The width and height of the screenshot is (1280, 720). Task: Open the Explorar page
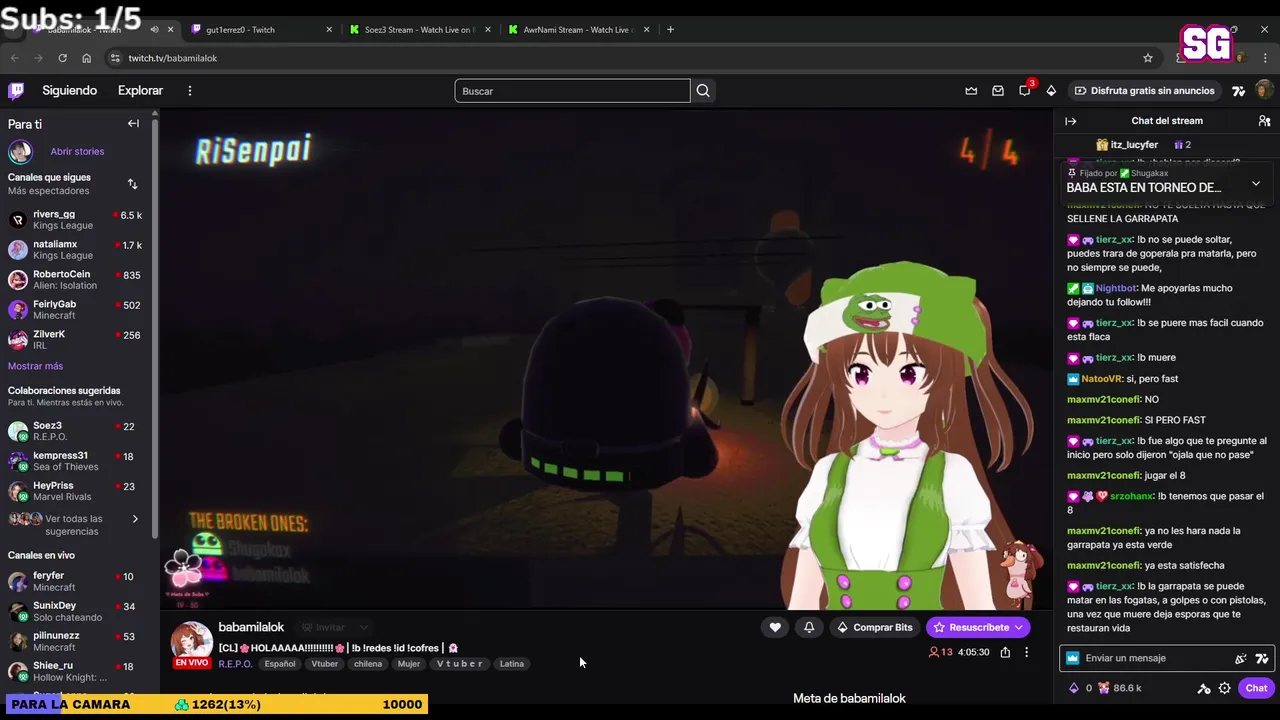point(140,91)
